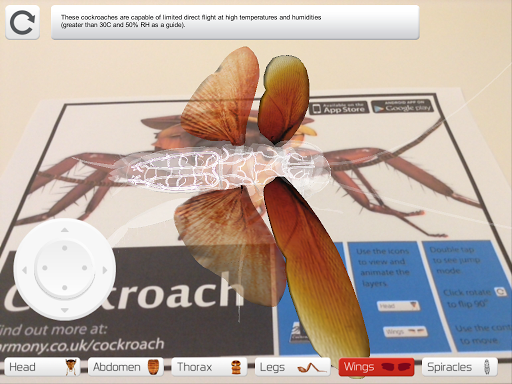Tap the right arrow on the joystick
512x384 pixels.
(x=105, y=270)
